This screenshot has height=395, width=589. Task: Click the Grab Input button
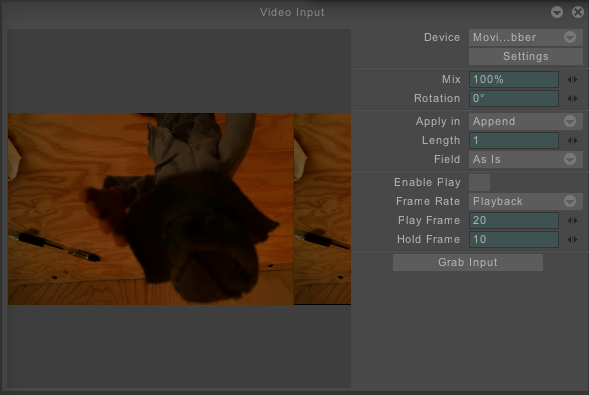(x=468, y=262)
